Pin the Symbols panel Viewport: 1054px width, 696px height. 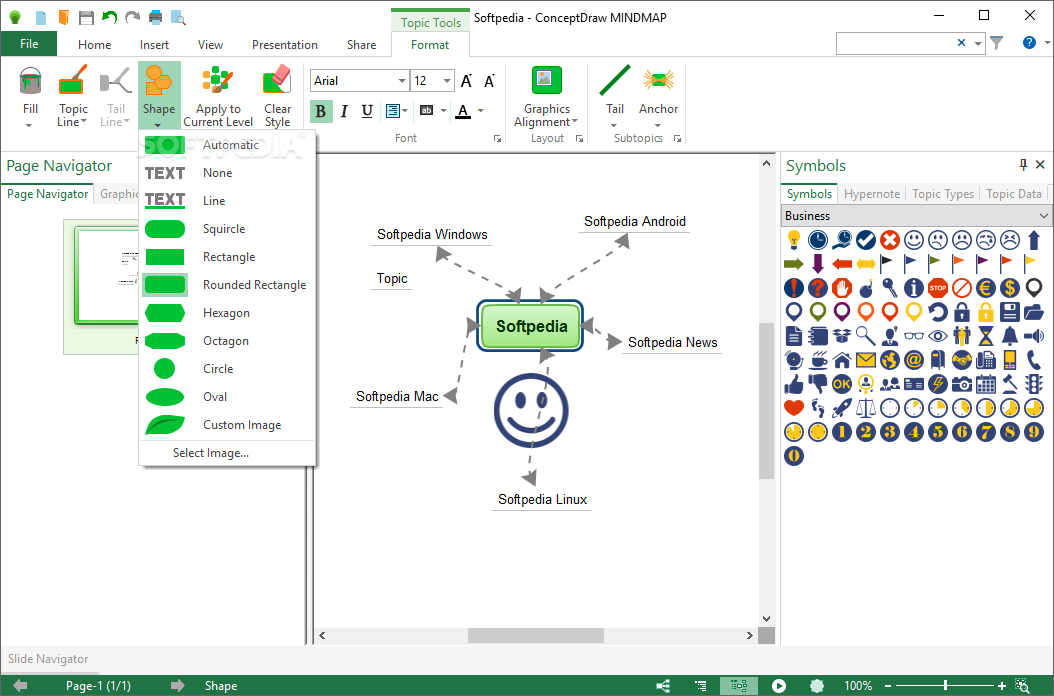[x=1023, y=165]
